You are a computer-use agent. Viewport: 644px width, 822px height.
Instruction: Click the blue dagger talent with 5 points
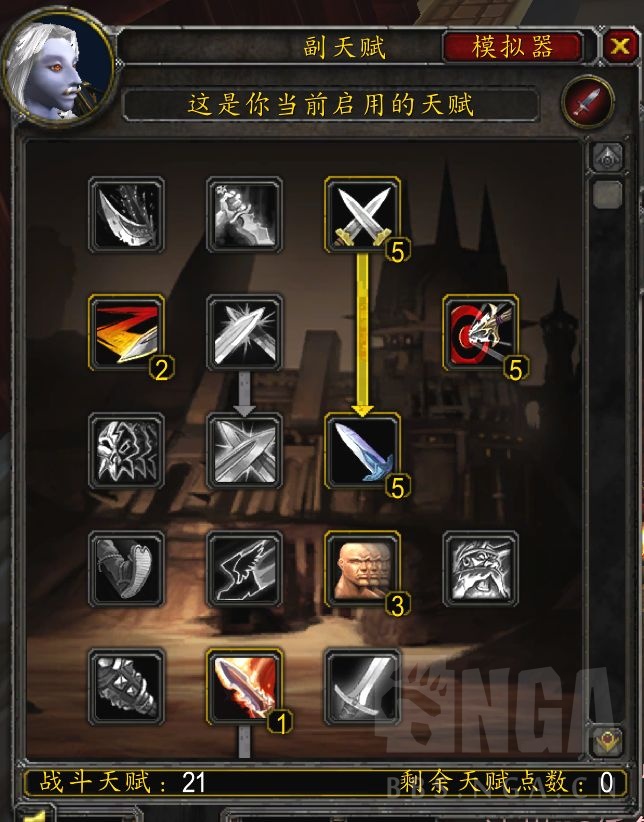[362, 451]
